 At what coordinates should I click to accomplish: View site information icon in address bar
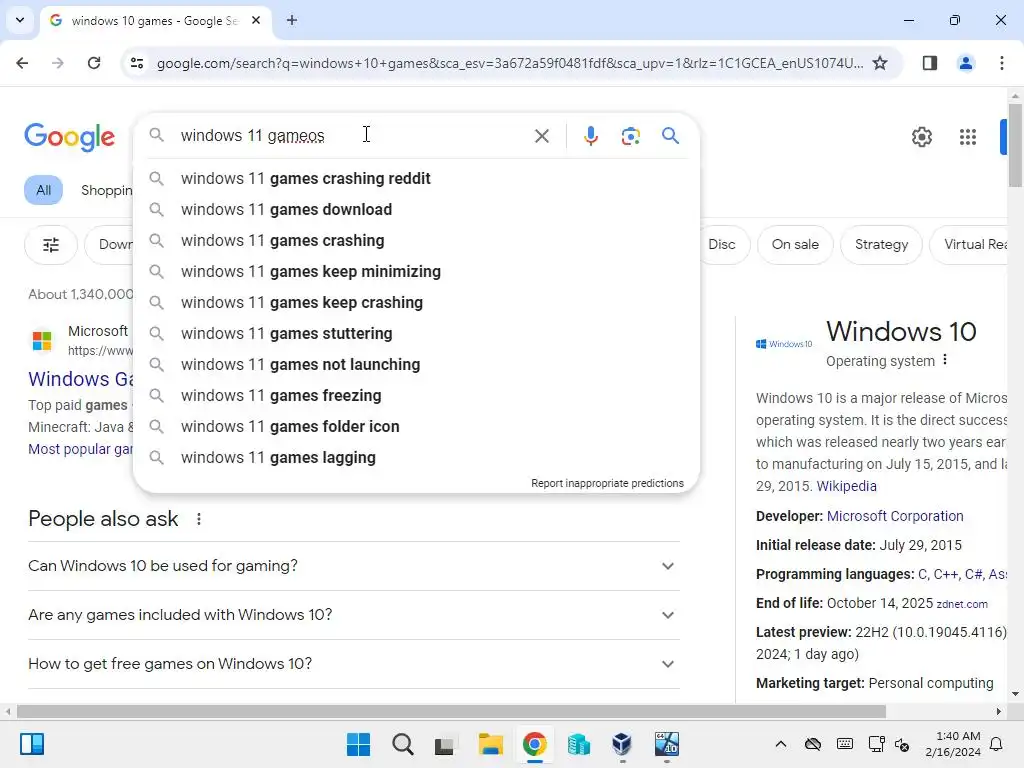pyautogui.click(x=136, y=63)
